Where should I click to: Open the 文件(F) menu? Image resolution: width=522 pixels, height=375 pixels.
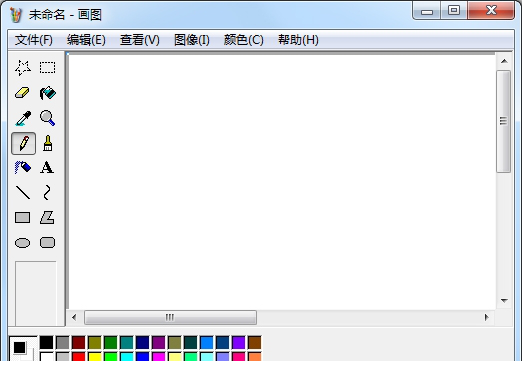[34, 40]
